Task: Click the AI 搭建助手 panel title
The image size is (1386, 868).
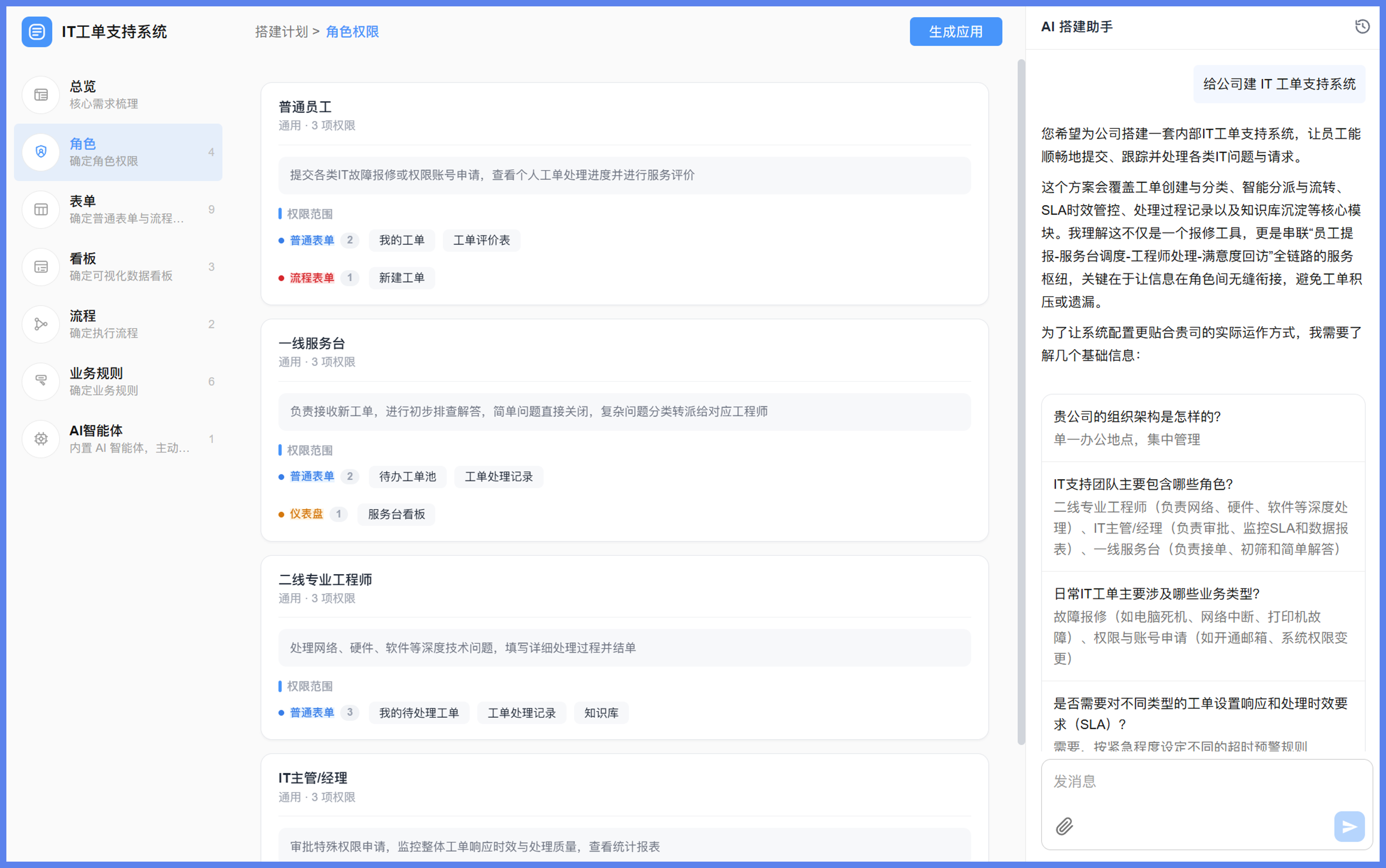Action: 1077,26
